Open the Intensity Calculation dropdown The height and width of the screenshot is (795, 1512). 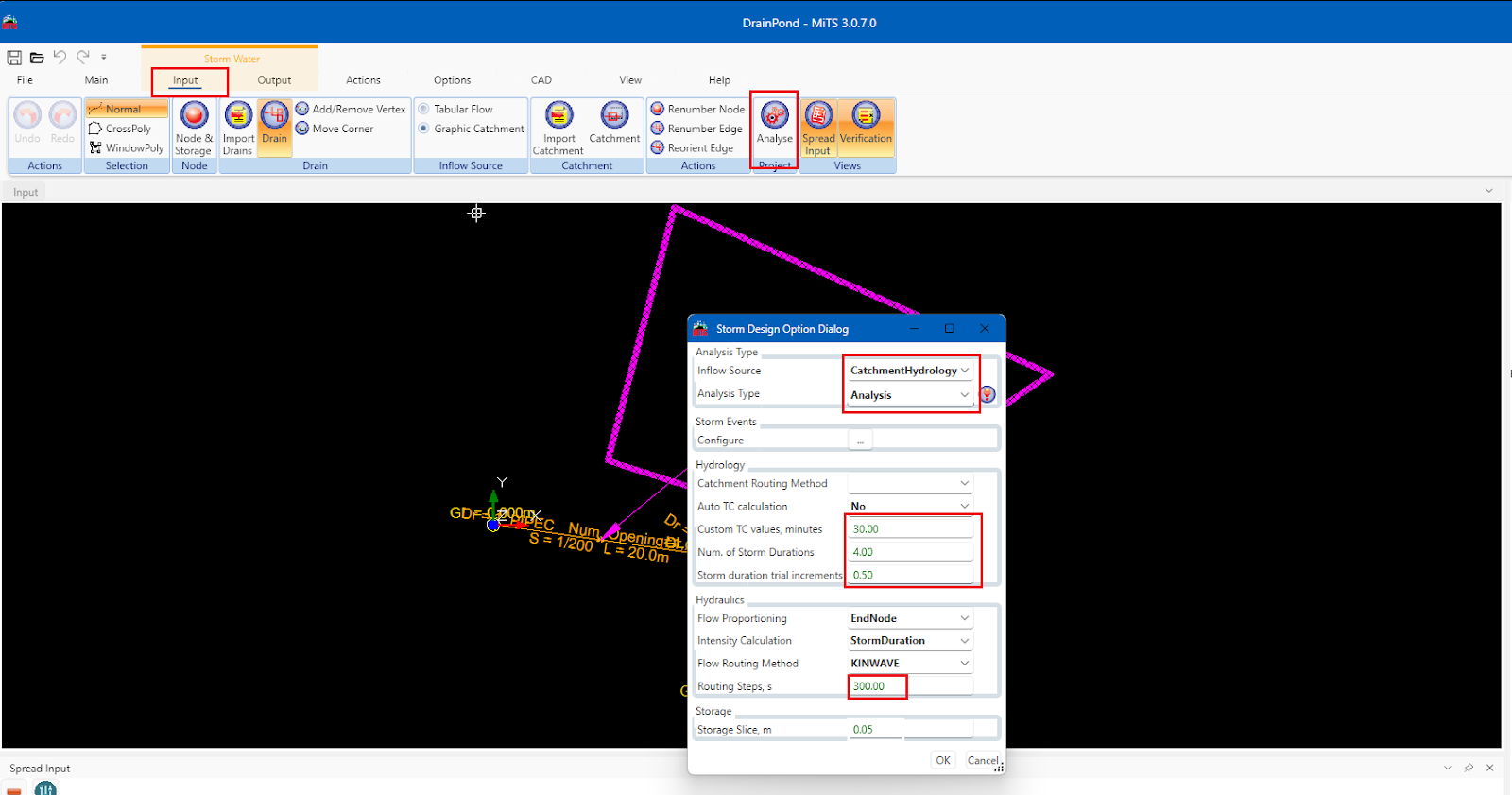point(910,640)
